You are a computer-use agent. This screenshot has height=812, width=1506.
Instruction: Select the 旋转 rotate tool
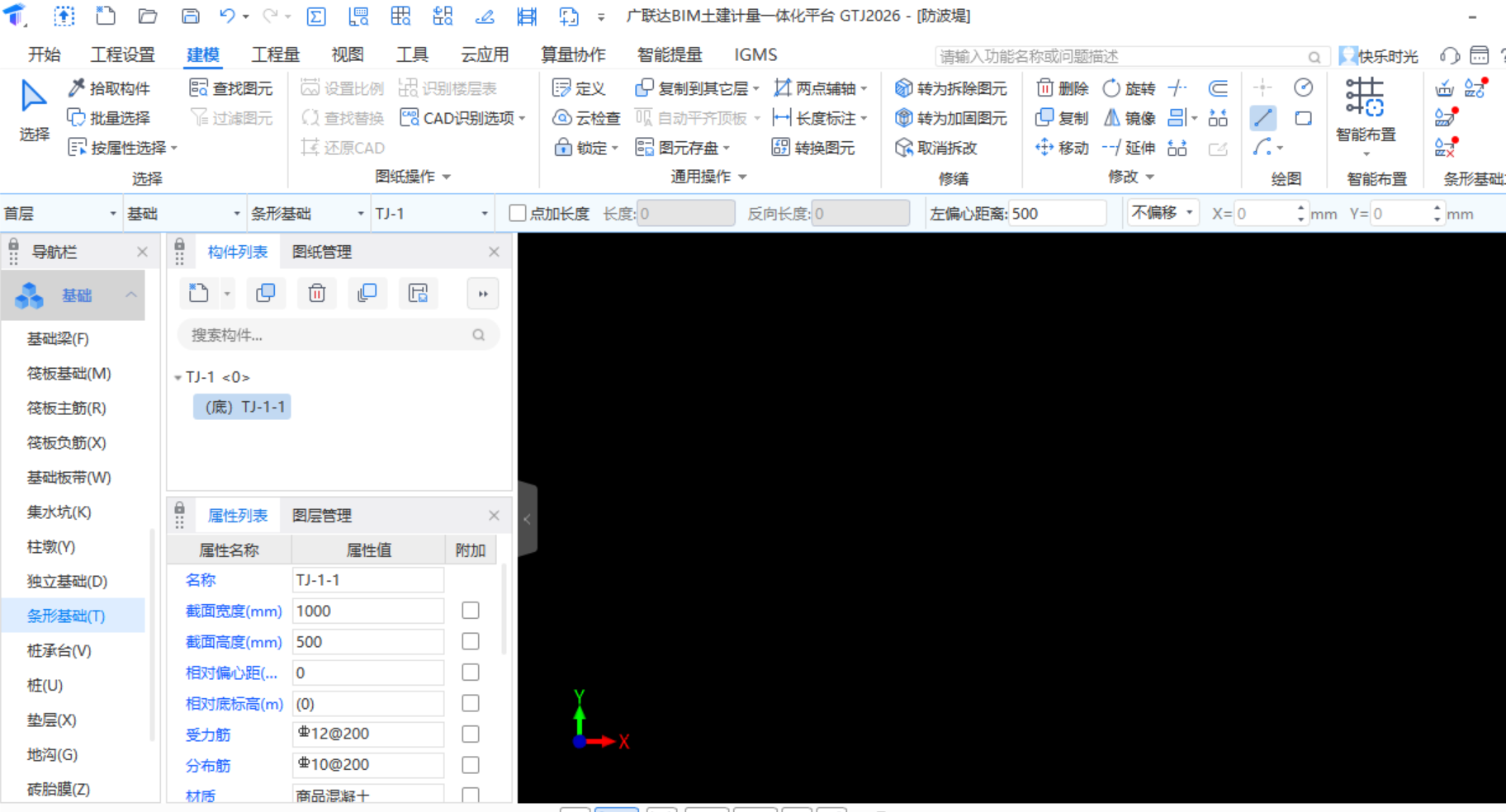pyautogui.click(x=1129, y=88)
